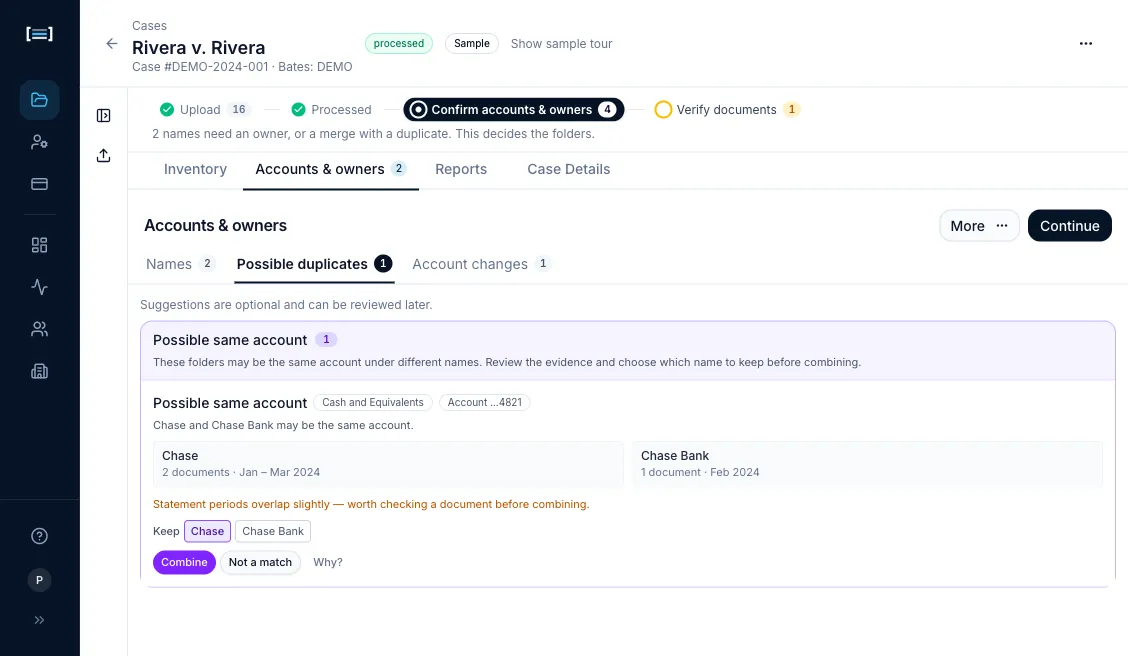Viewport: 1128px width, 656px height.
Task: Switch to the Case Details tab
Action: tap(568, 169)
